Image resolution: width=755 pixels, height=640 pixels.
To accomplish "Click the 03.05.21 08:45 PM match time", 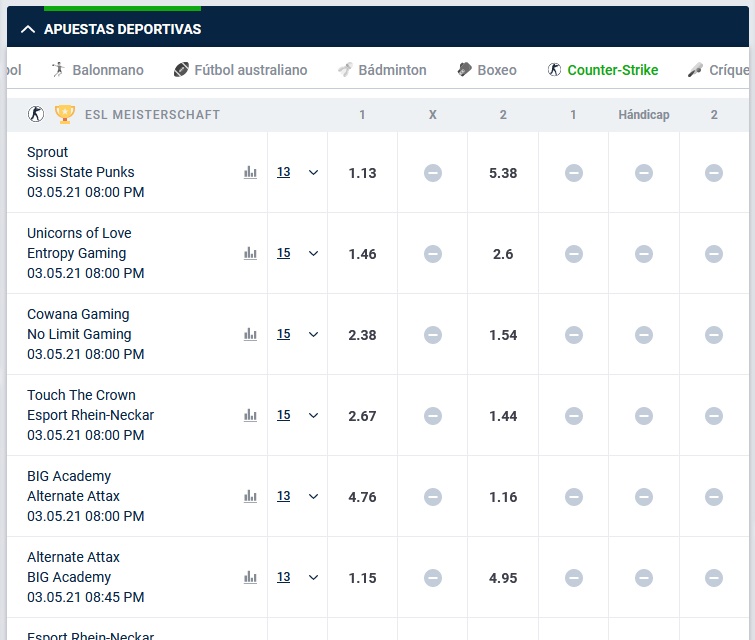I will point(86,597).
